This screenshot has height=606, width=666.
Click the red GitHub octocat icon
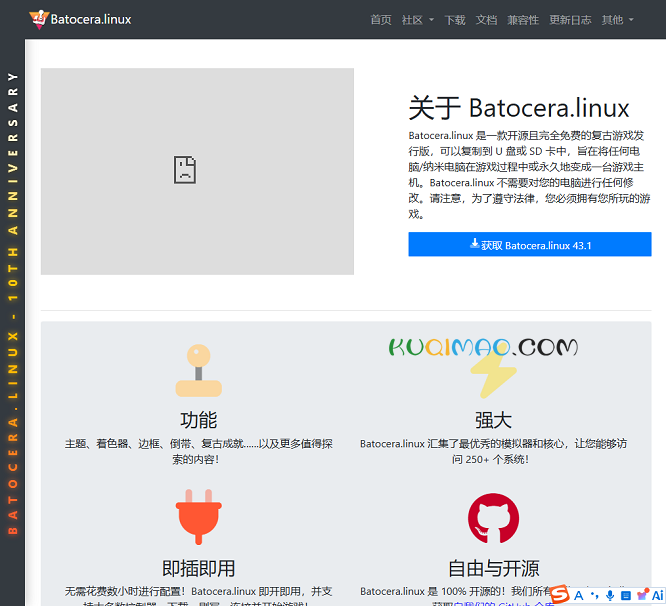[493, 518]
